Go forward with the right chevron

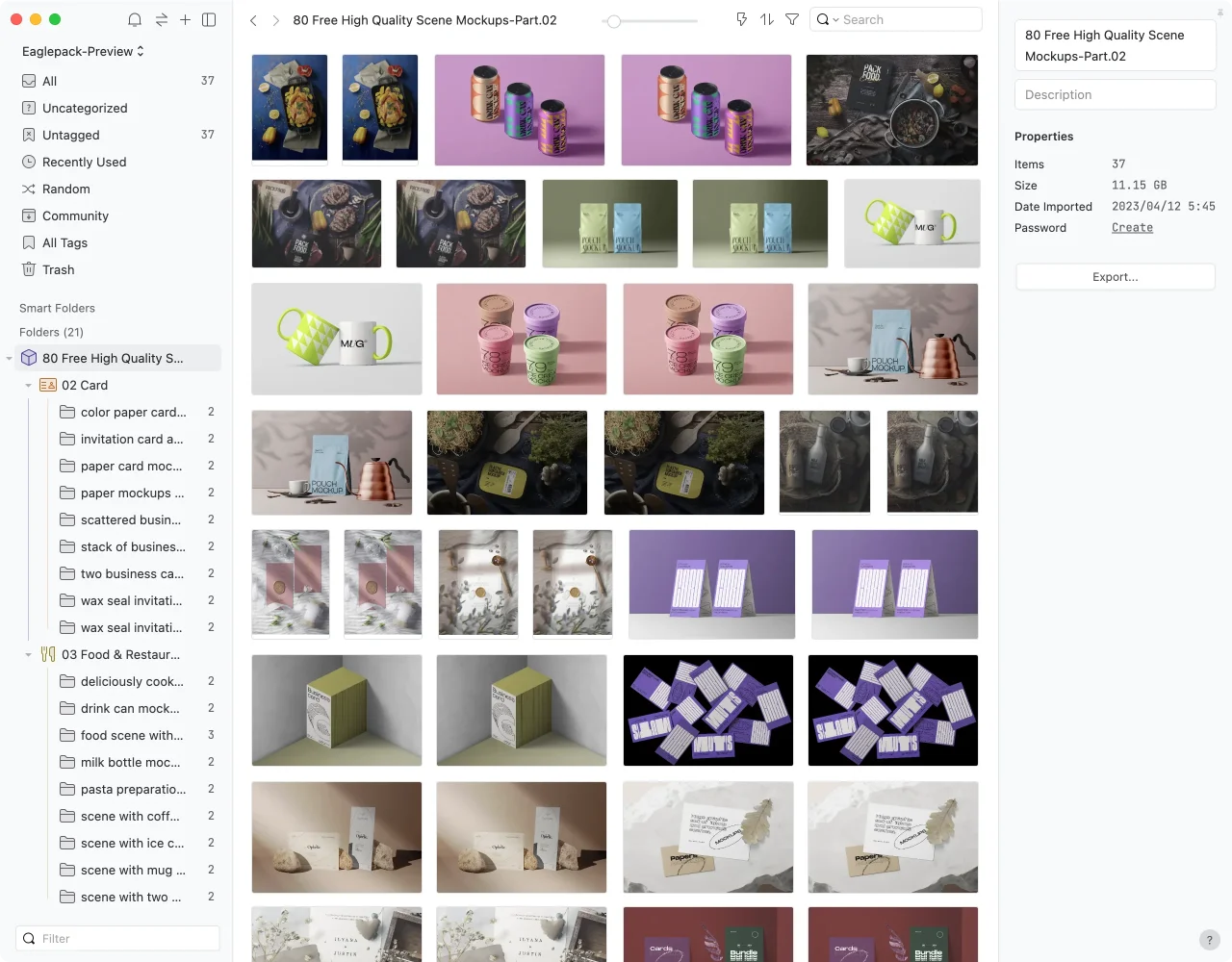pyautogui.click(x=275, y=20)
